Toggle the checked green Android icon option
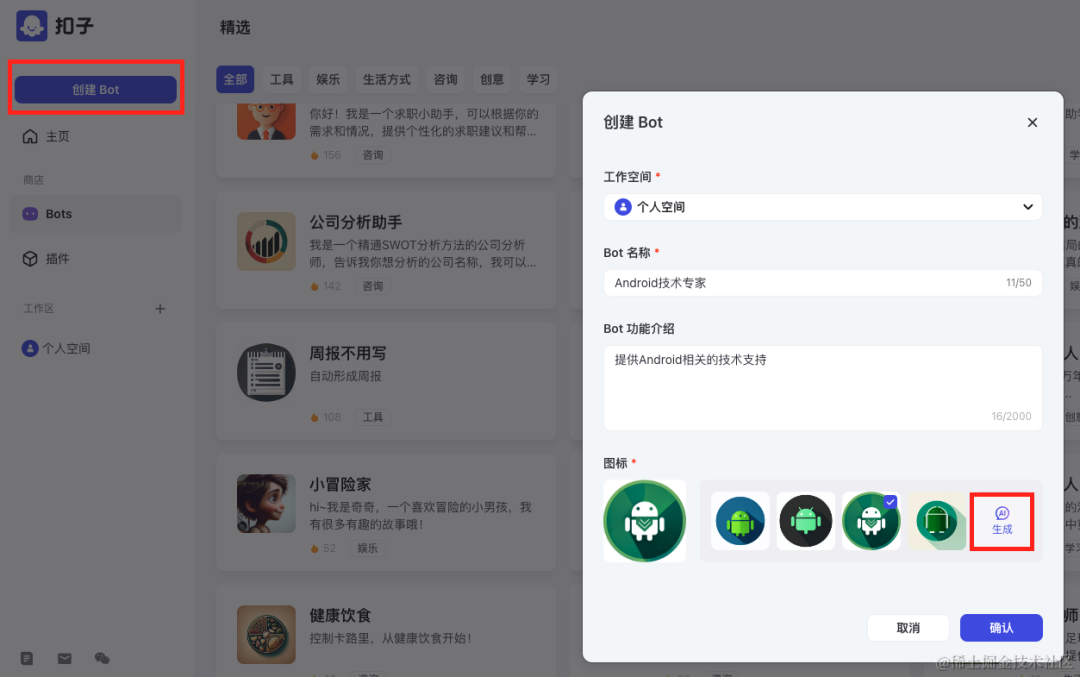Viewport: 1080px width, 677px height. (x=871, y=521)
